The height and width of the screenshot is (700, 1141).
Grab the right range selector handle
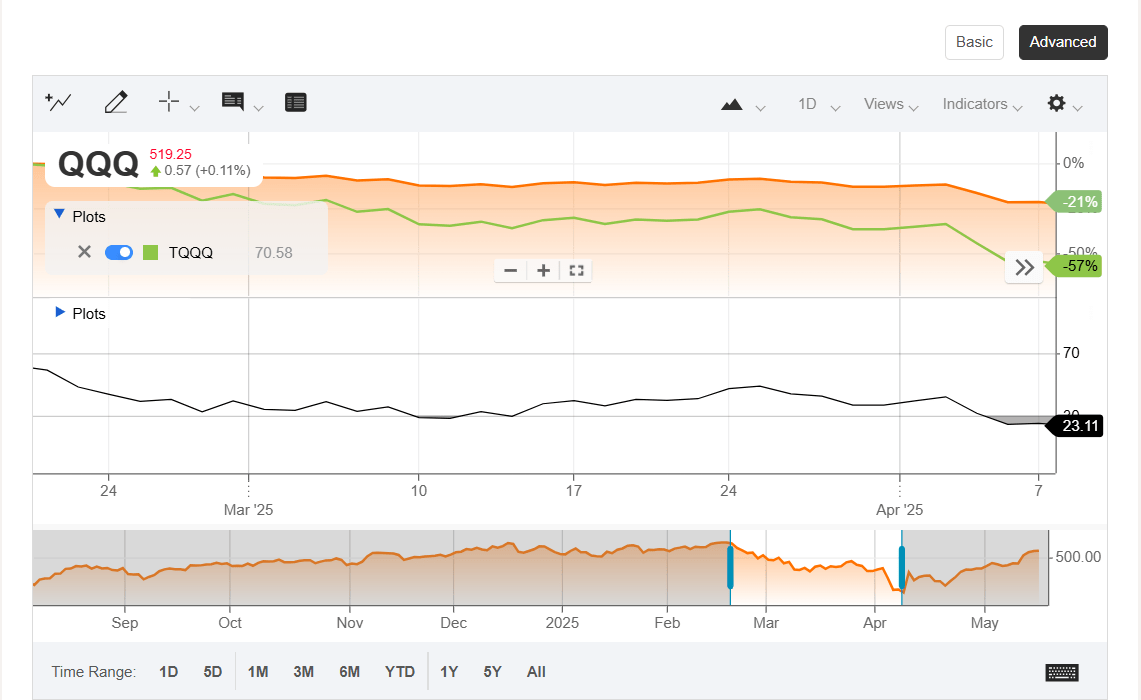click(902, 568)
